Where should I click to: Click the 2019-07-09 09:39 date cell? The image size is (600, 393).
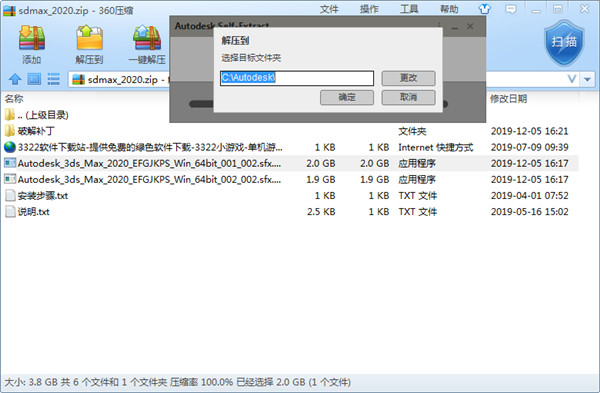pos(530,147)
